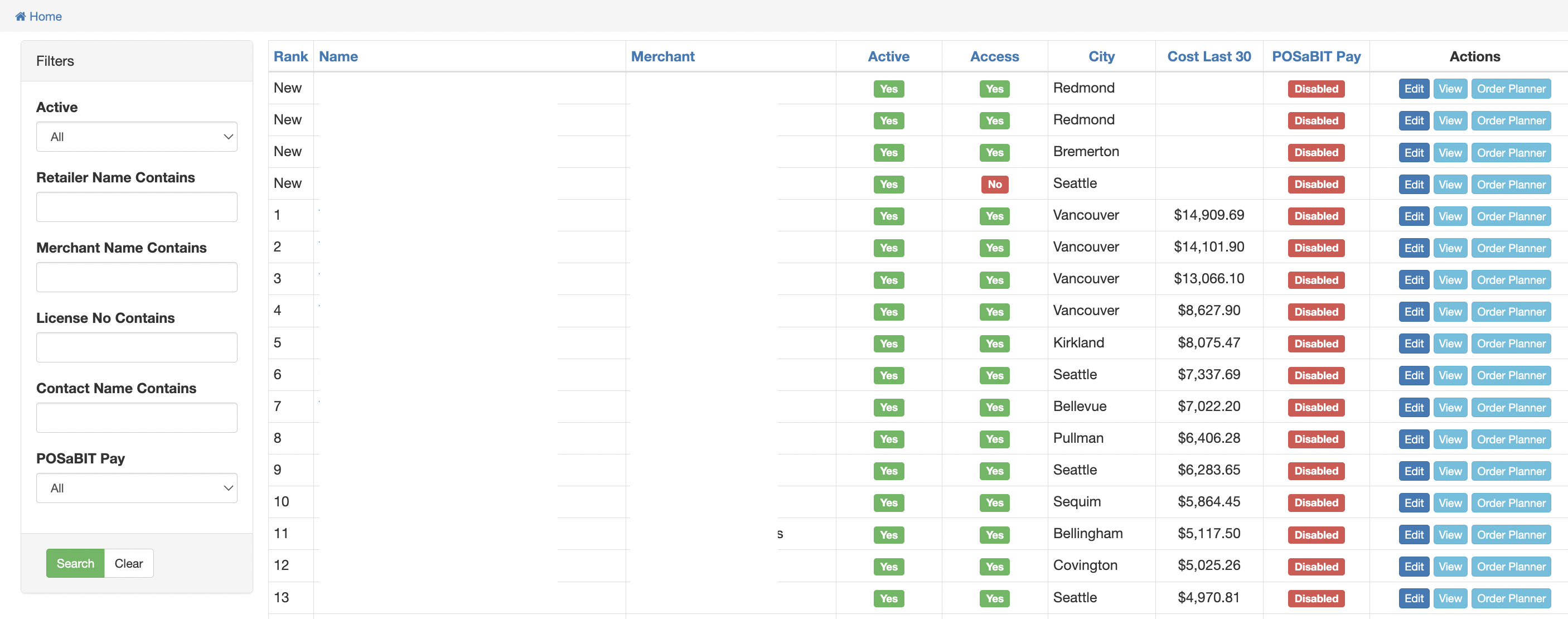This screenshot has height=619, width=1568.
Task: Click the Clear filters button
Action: [x=128, y=564]
